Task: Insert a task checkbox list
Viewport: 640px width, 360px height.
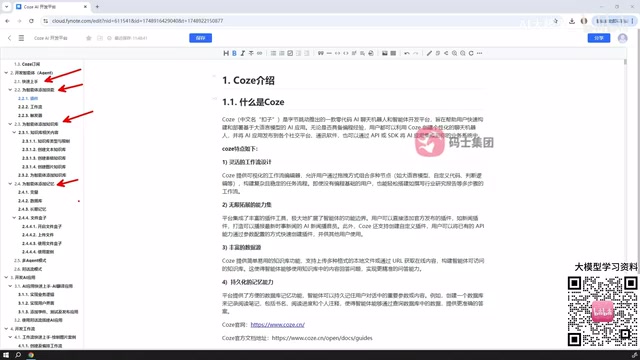Action: (290, 53)
